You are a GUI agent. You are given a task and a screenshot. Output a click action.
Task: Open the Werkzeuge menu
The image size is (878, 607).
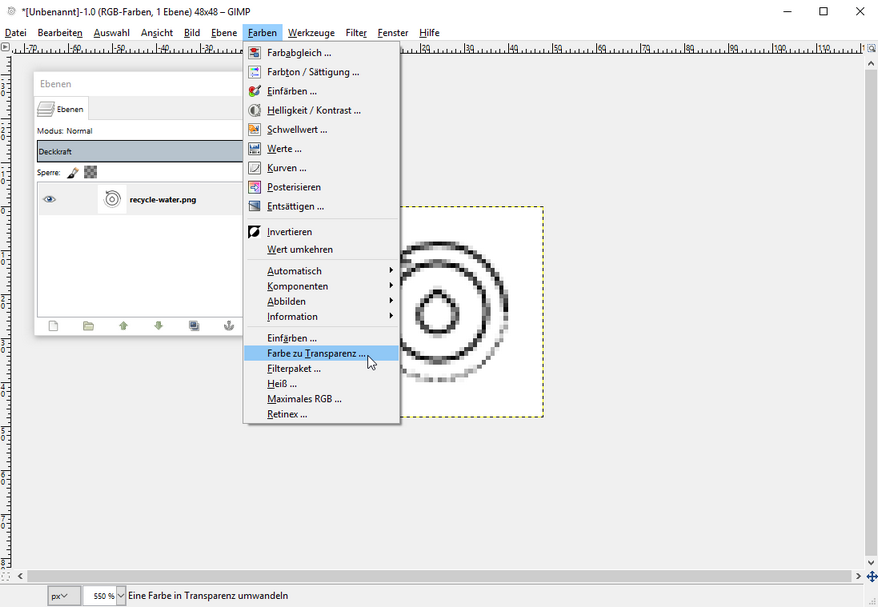(x=311, y=32)
